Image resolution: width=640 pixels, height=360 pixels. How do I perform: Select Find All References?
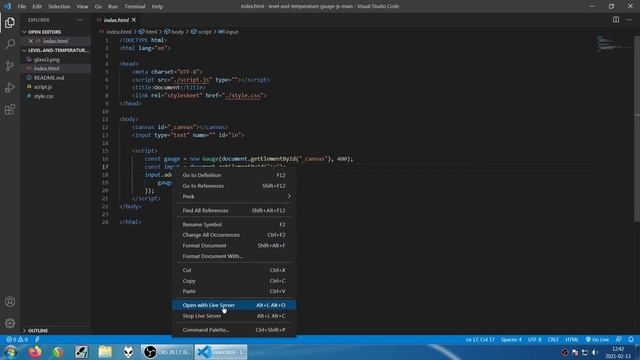tap(234, 210)
